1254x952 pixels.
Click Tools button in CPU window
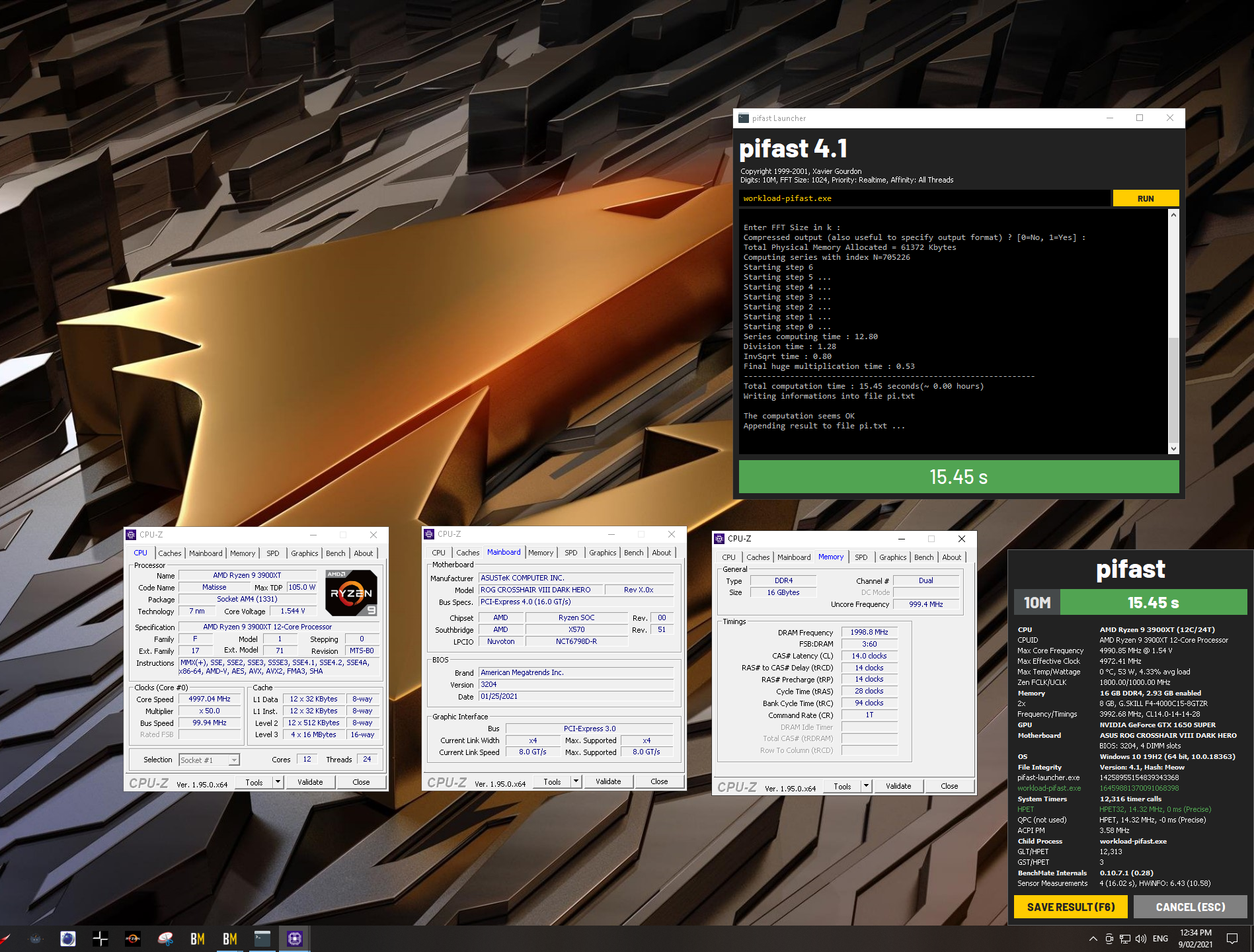point(255,782)
